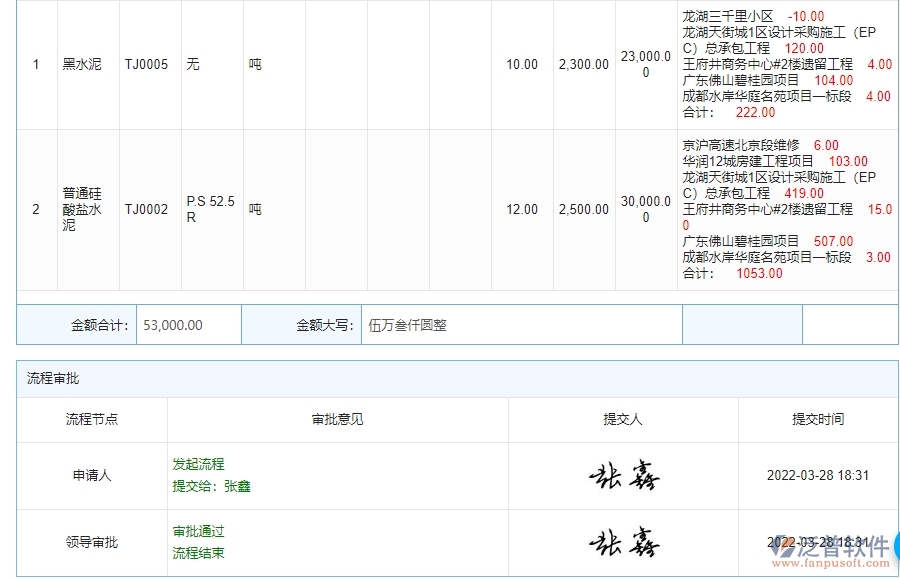Click the 申请人 signature image
Viewport: 900px width, 579px height.
coord(622,472)
